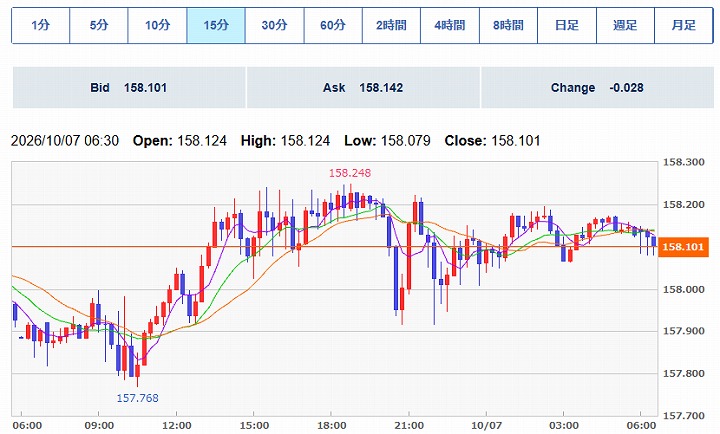Switch to the 1分 timeframe tab
This screenshot has height=434, width=720.
click(40, 25)
